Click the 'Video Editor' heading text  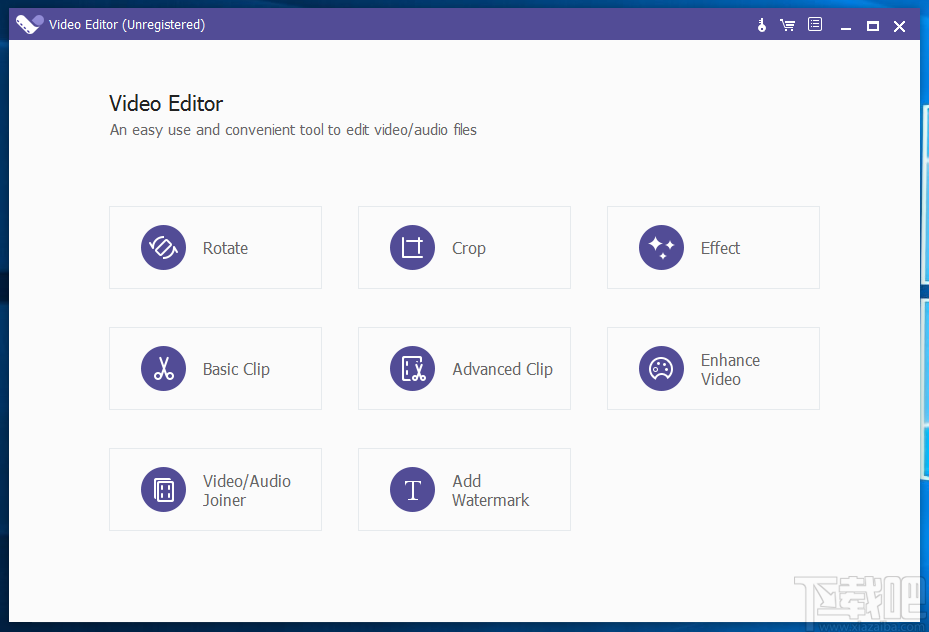coord(166,104)
